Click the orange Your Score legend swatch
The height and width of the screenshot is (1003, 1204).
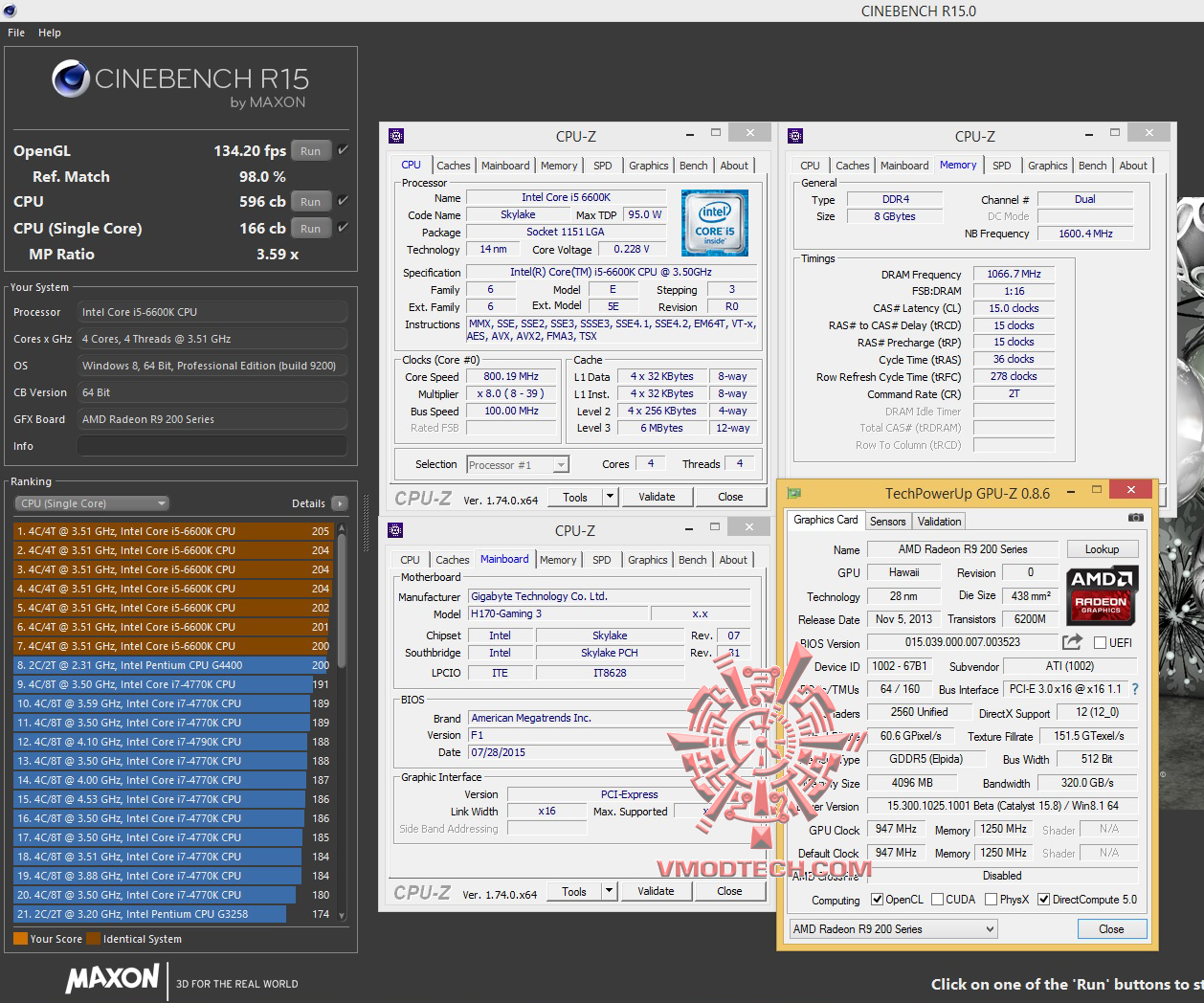click(21, 939)
